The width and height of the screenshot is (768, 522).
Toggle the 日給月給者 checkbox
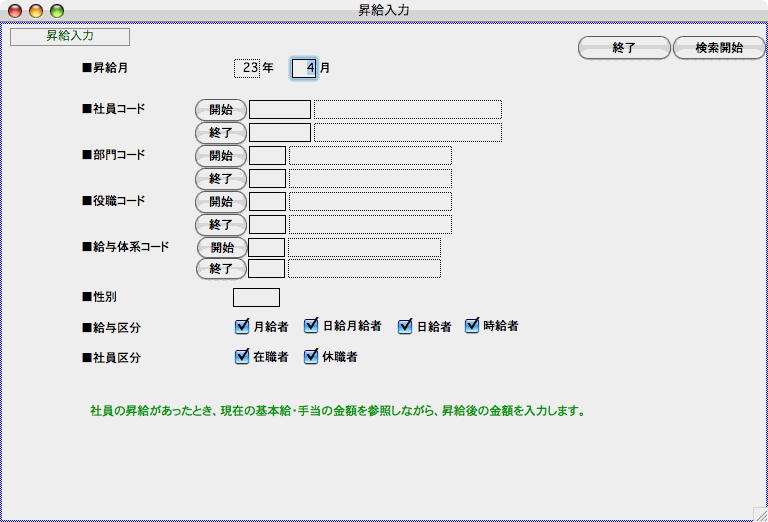[x=311, y=326]
